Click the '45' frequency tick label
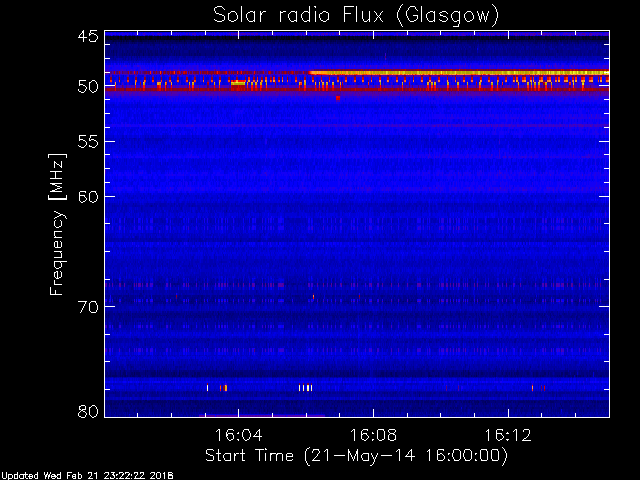This screenshot has height=480, width=640. coord(88,36)
